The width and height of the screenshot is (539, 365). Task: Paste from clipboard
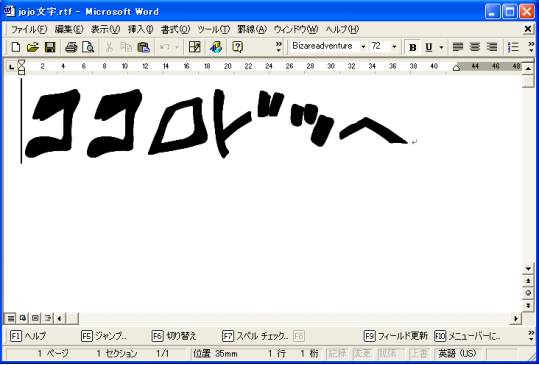pyautogui.click(x=143, y=47)
